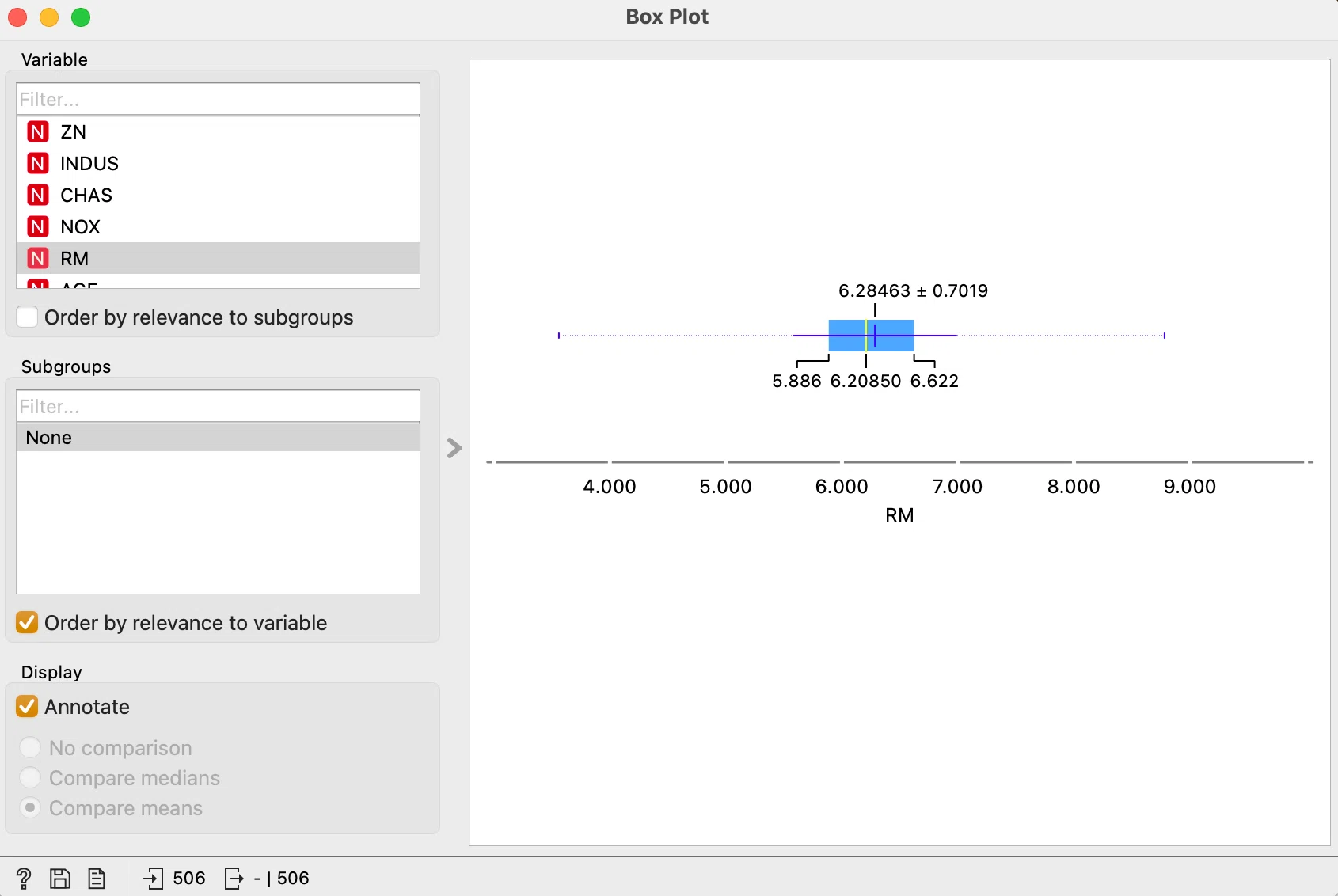Click the mean label 6.28463 ± 0.7019
Viewport: 1338px width, 896px height.
click(913, 290)
